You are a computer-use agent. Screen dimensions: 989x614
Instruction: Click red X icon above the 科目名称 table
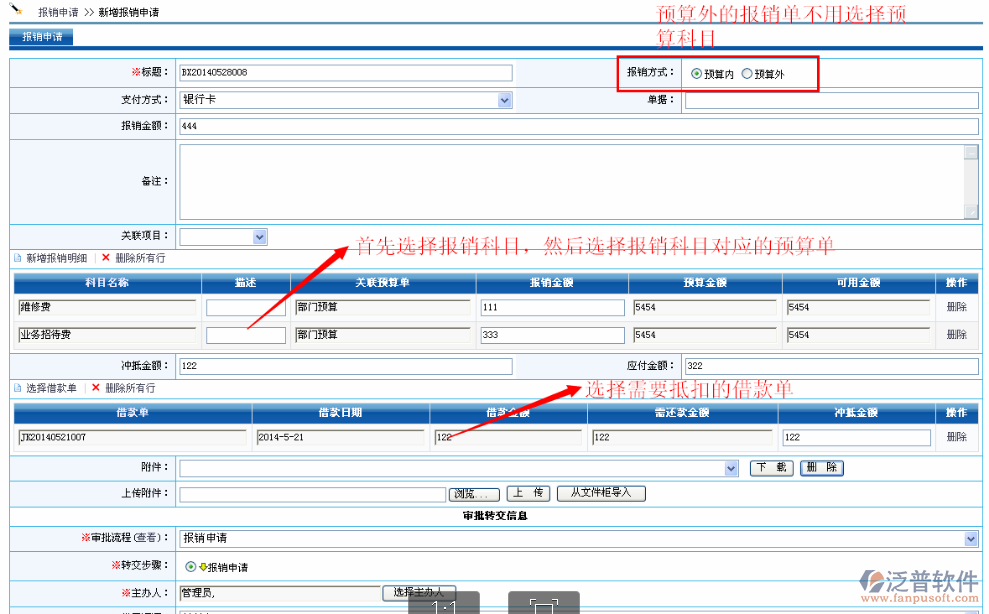tap(106, 258)
